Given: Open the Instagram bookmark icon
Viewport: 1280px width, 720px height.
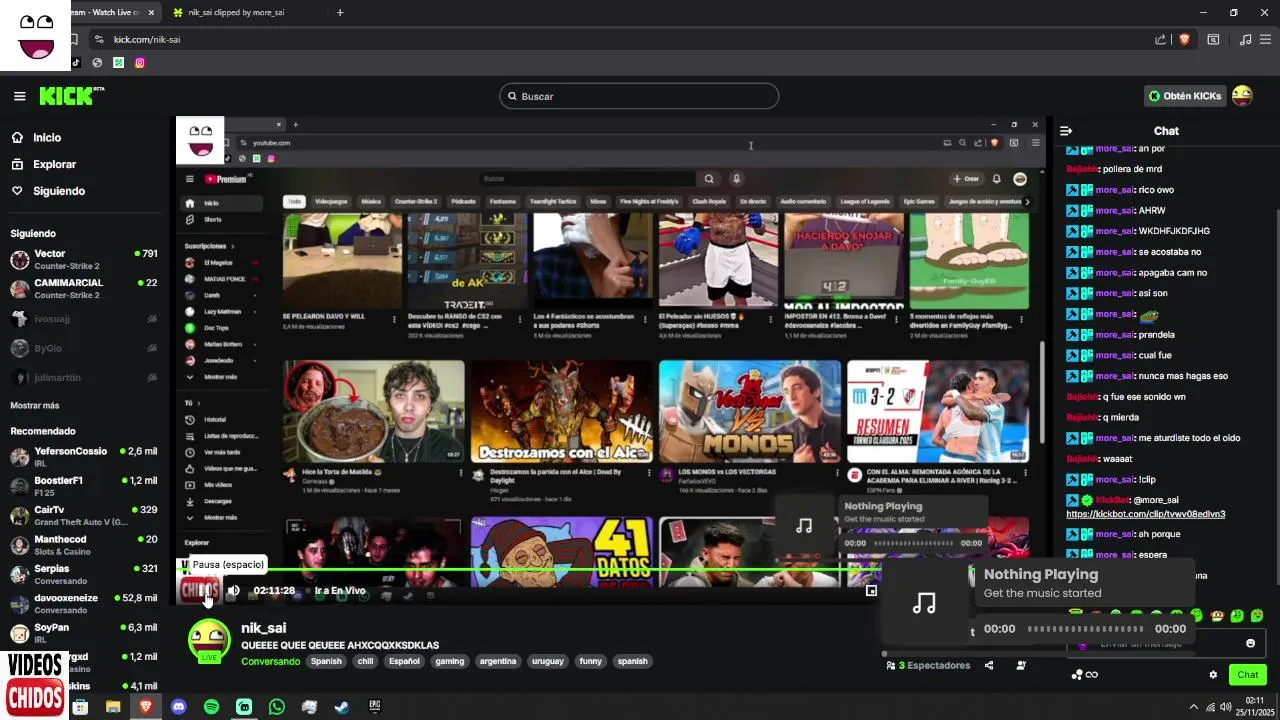Looking at the screenshot, I should 140,62.
